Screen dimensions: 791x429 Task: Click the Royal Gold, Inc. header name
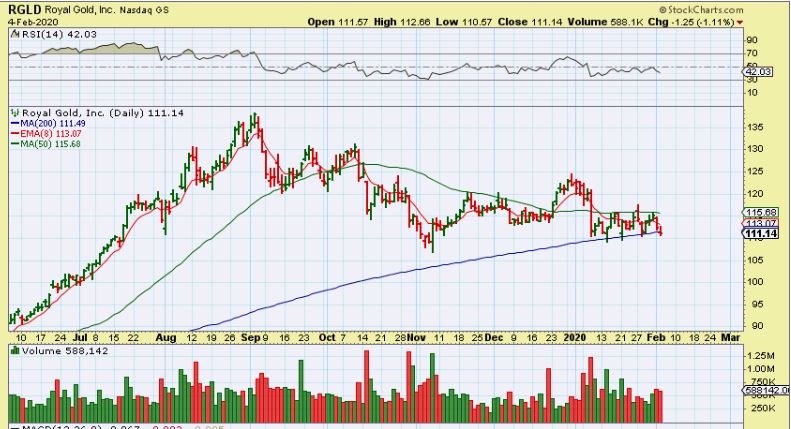point(80,10)
